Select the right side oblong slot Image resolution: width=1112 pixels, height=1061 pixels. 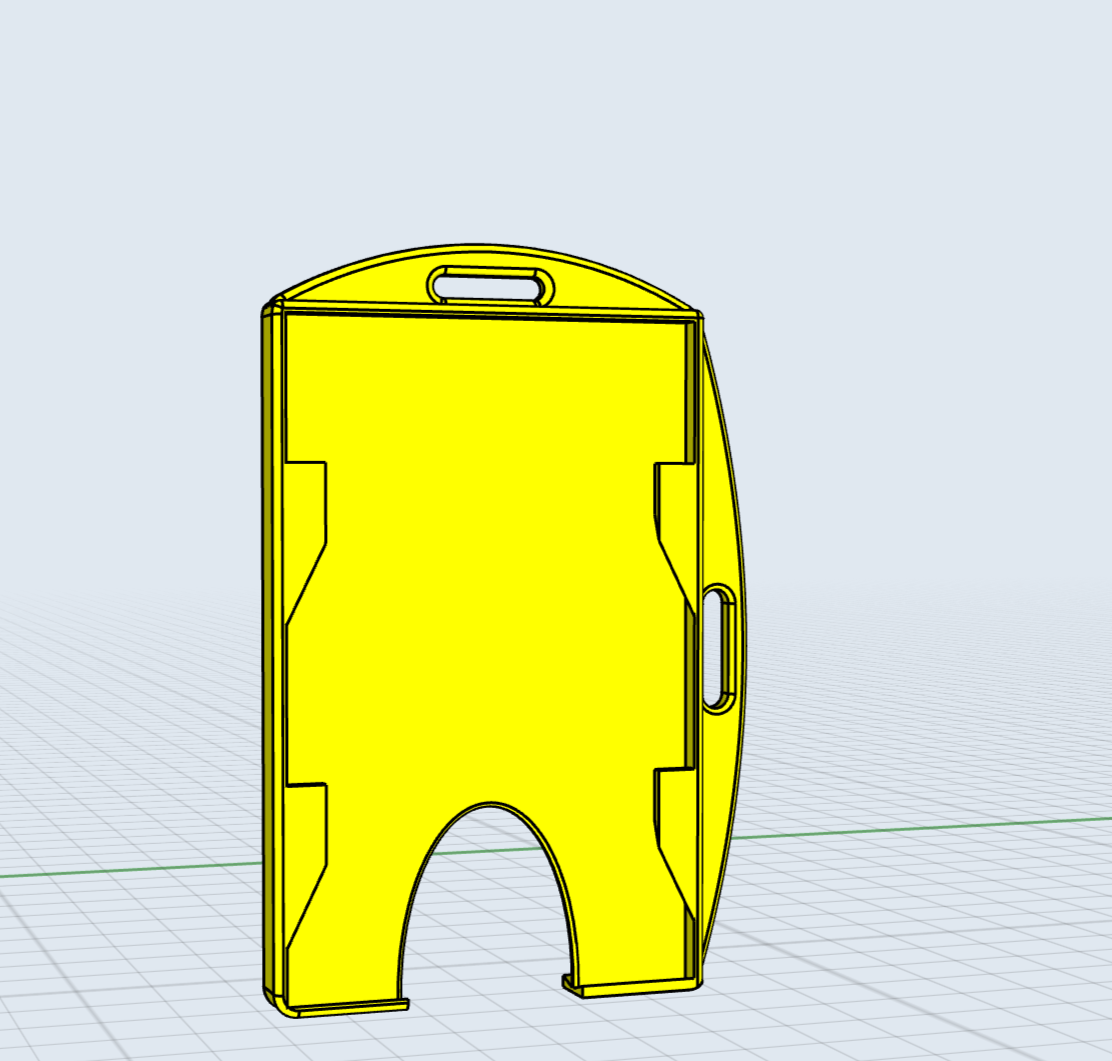click(719, 650)
